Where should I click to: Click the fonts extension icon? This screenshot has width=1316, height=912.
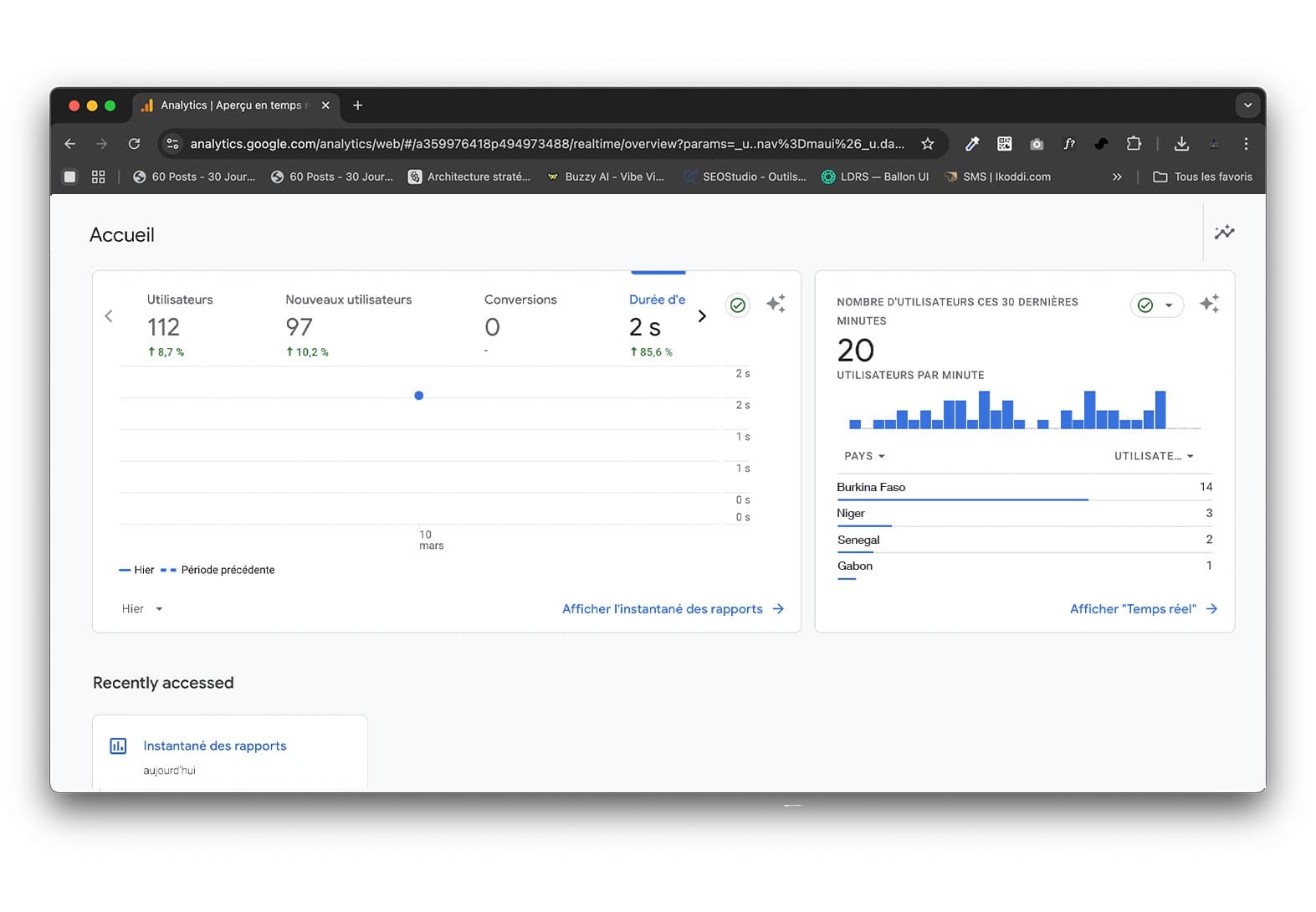(1069, 144)
